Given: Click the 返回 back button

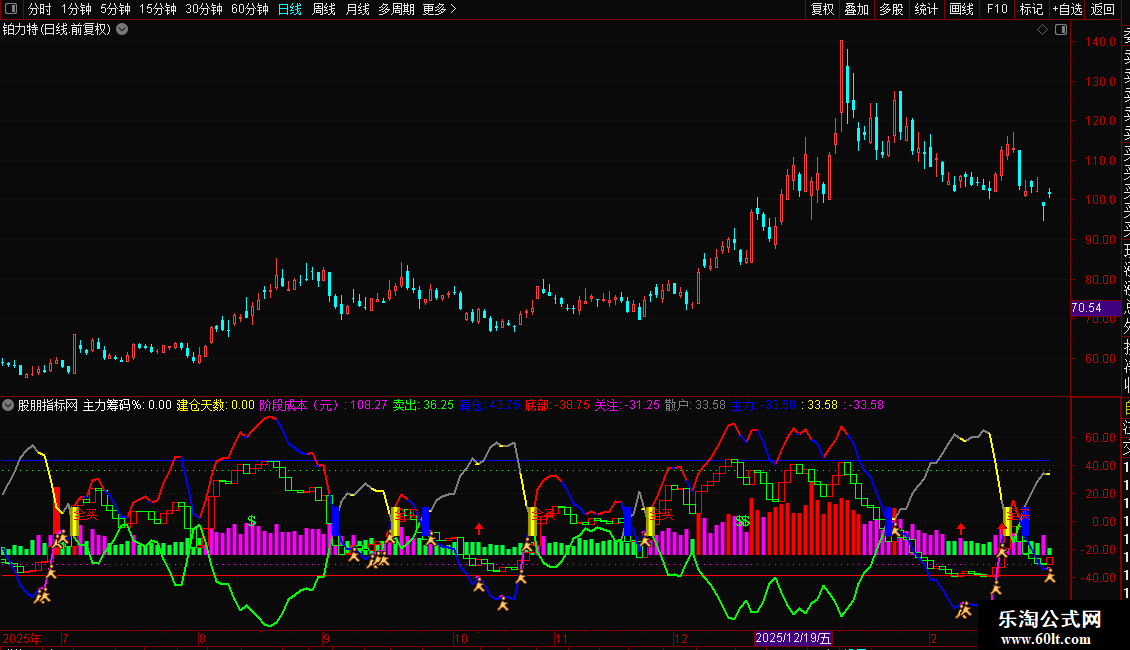Looking at the screenshot, I should (1103, 9).
